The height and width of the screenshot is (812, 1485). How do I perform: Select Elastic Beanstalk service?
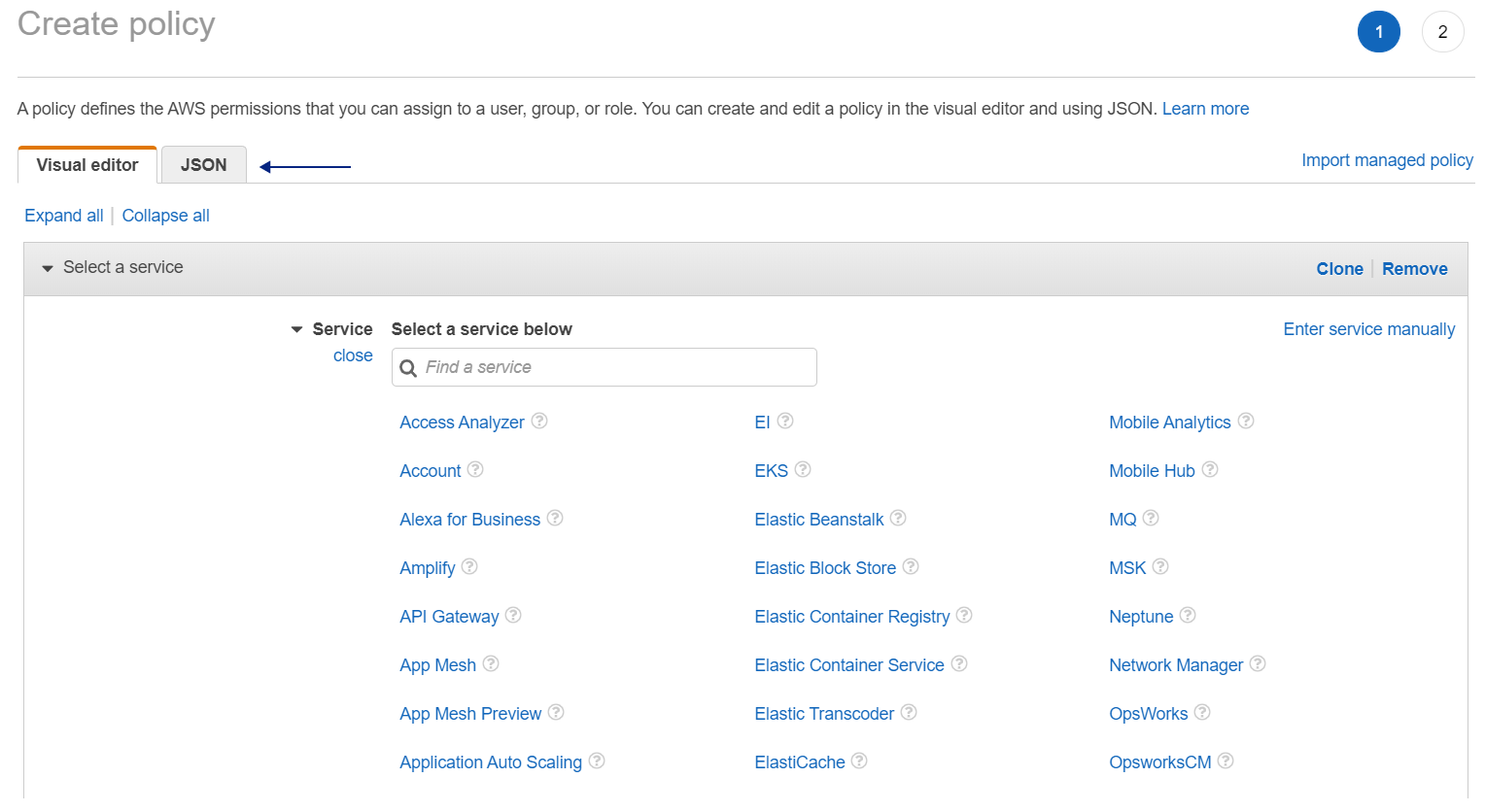point(819,520)
